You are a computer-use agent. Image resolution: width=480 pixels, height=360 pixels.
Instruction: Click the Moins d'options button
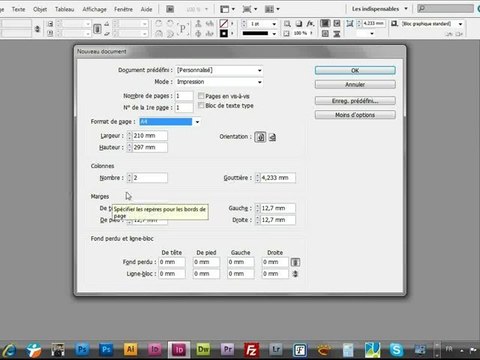355,115
